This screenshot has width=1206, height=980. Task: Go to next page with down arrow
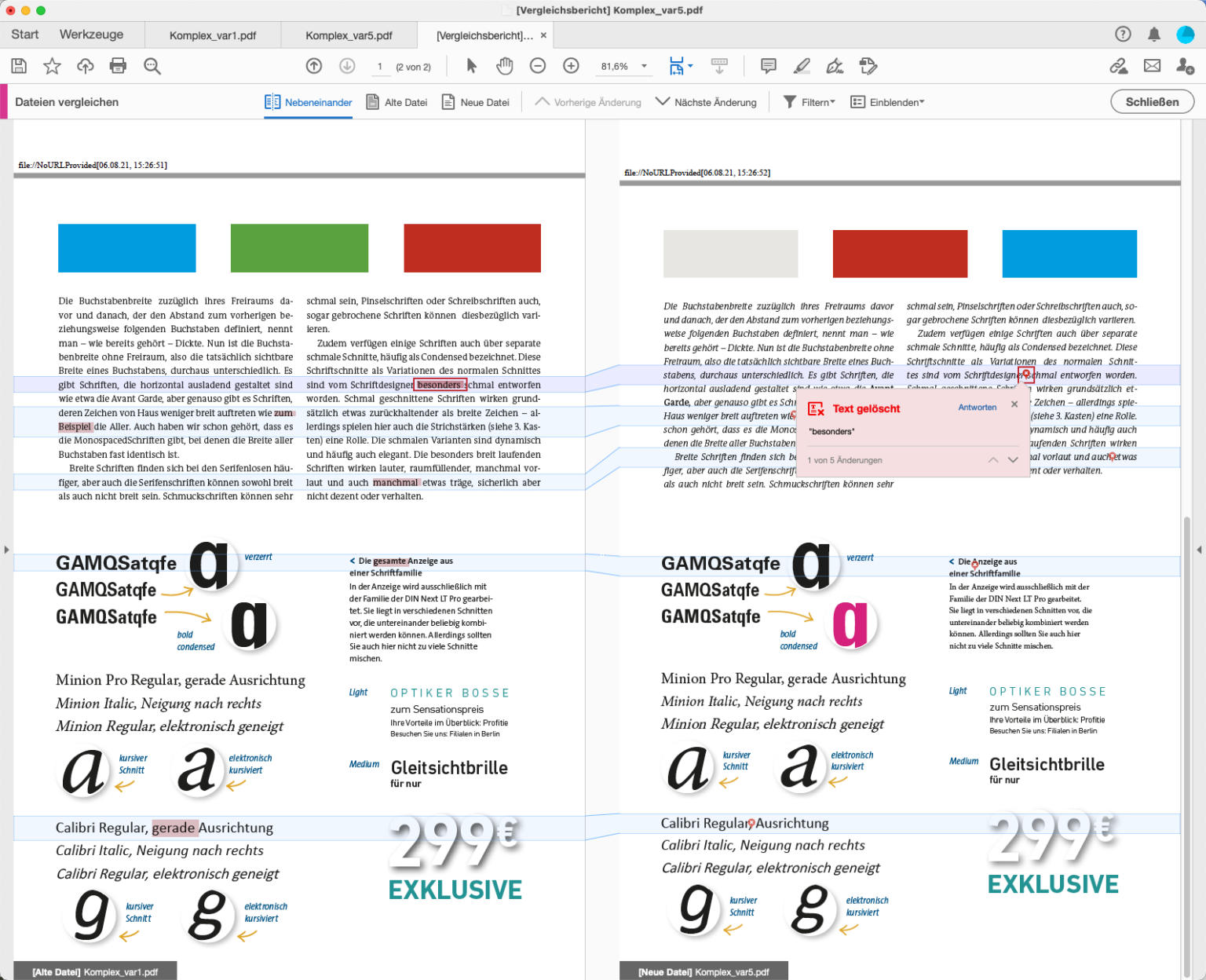click(x=347, y=67)
